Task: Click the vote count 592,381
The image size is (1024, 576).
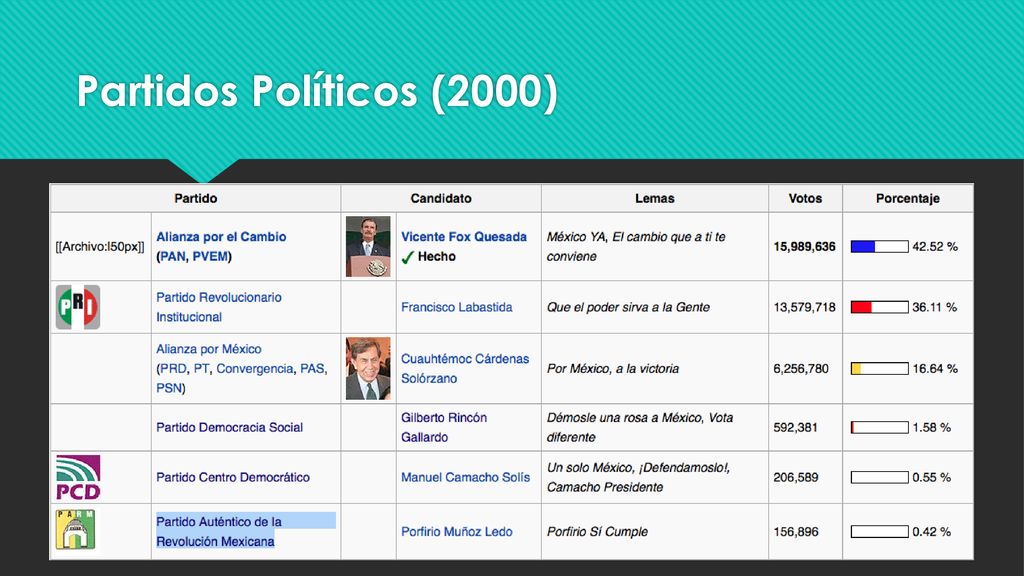Action: pyautogui.click(x=795, y=427)
